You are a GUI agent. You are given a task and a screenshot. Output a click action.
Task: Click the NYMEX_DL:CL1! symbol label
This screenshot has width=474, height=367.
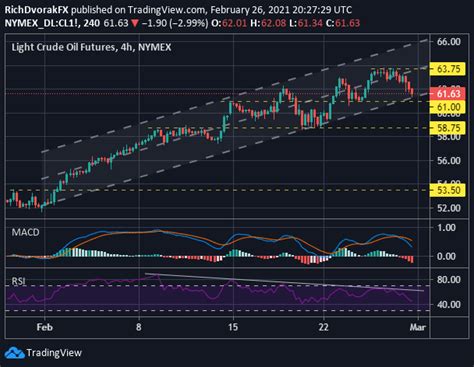click(42, 23)
